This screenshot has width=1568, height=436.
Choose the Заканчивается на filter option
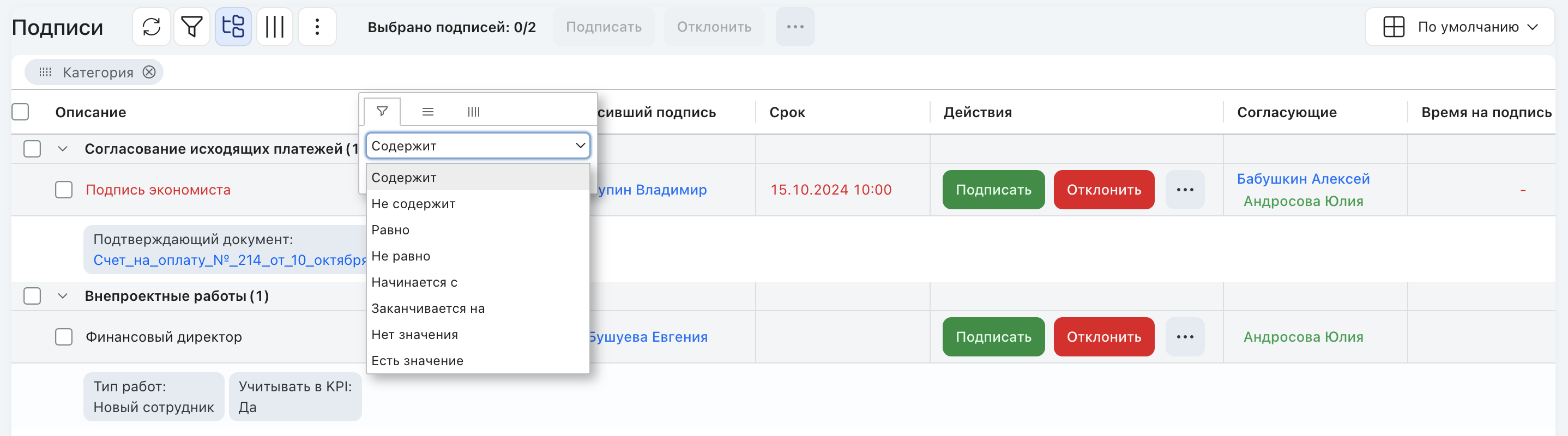[478, 308]
